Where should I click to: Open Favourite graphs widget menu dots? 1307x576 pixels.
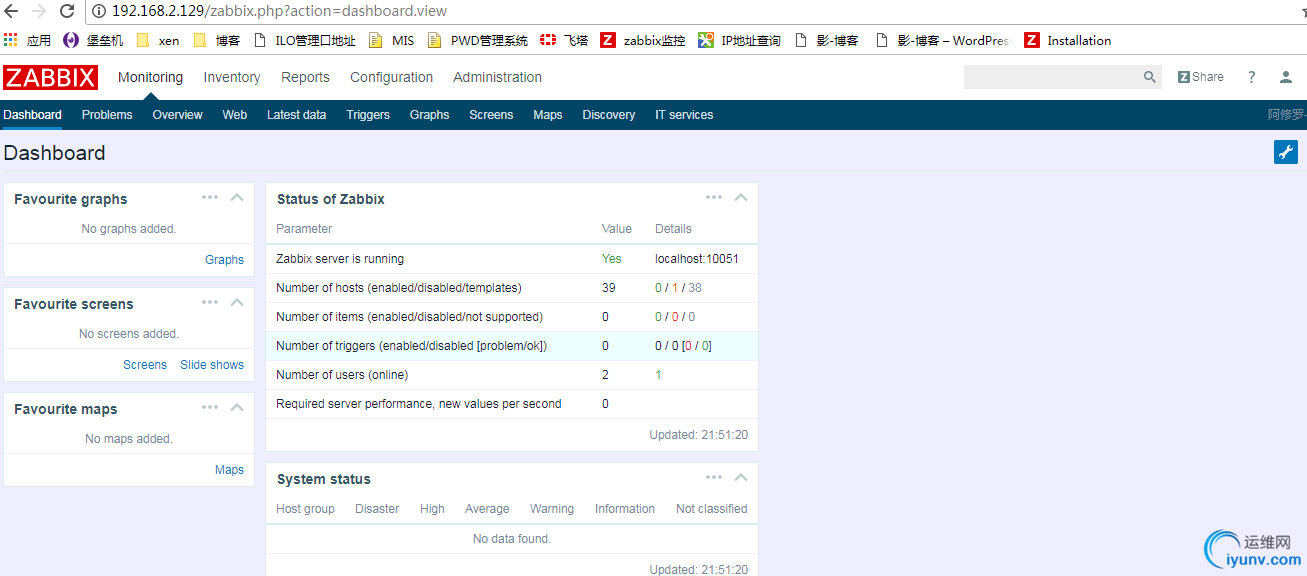tap(210, 197)
